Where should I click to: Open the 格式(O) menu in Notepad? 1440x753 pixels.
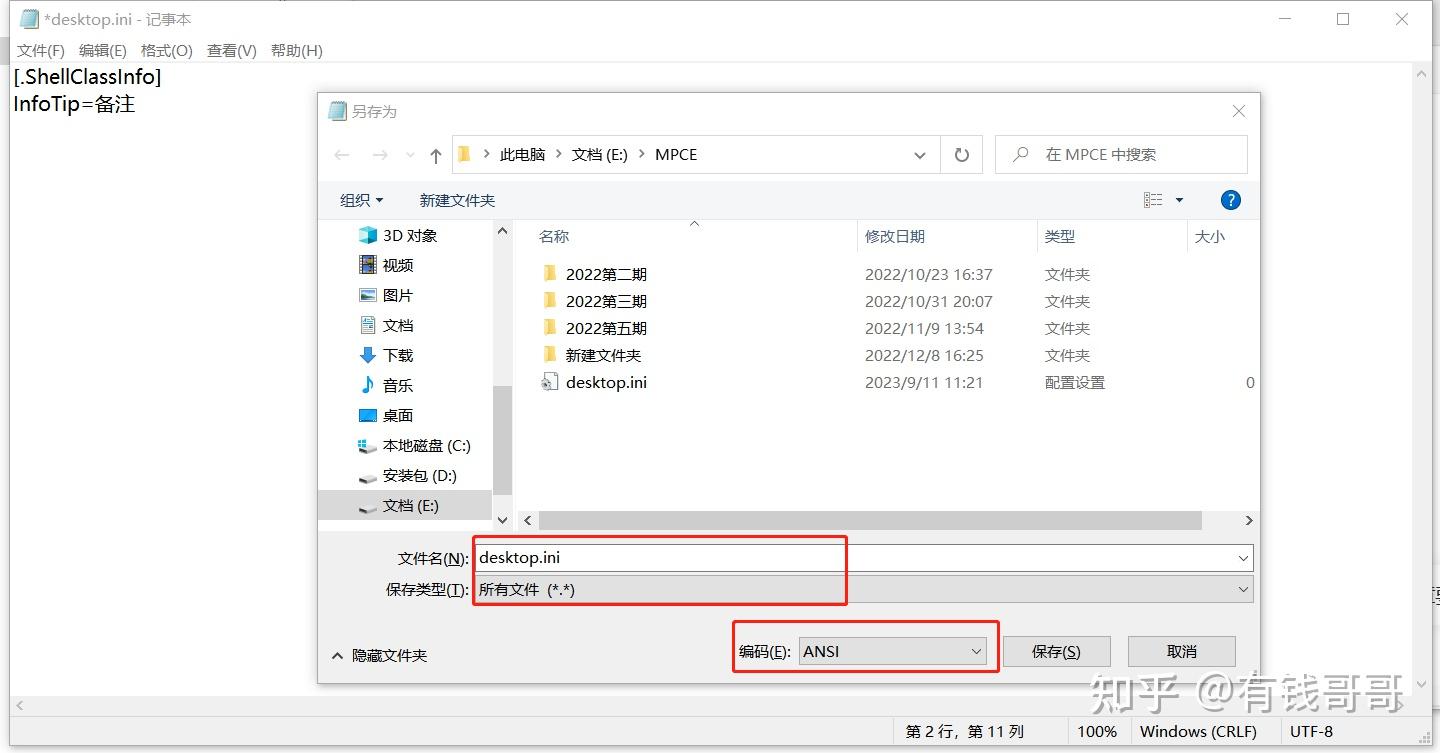point(166,50)
